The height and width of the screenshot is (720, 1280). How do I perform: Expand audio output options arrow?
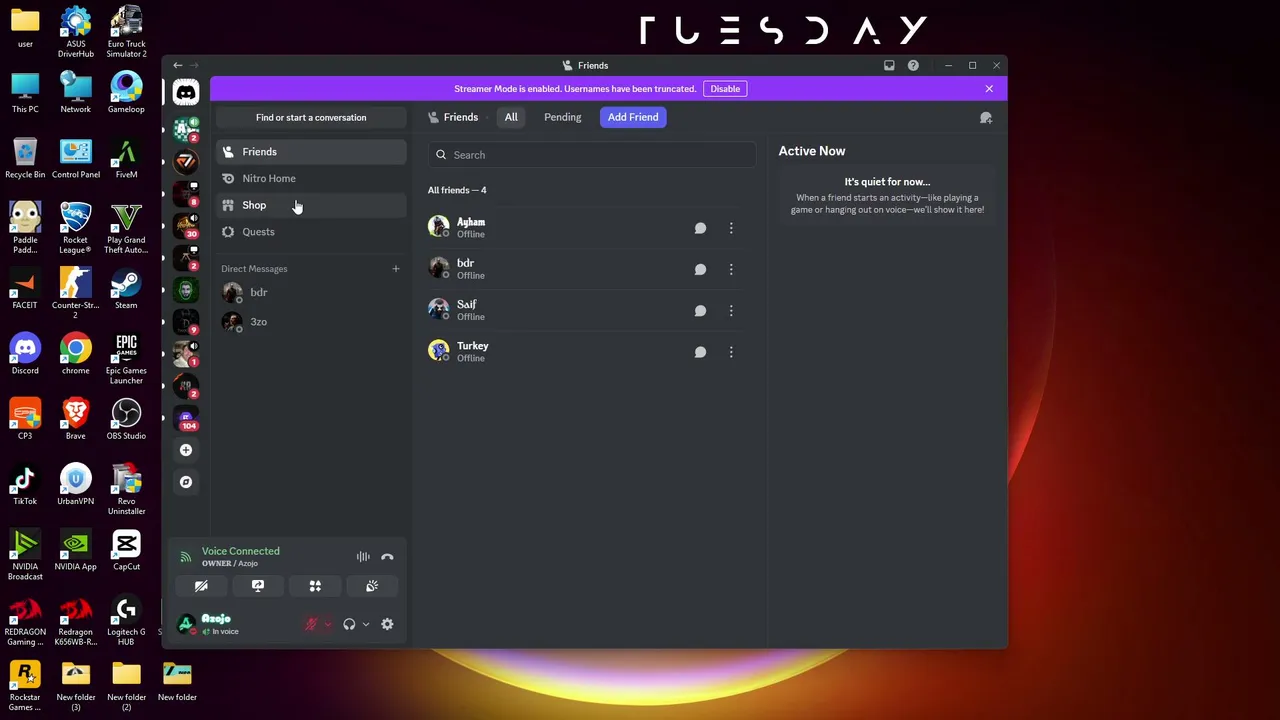point(366,625)
